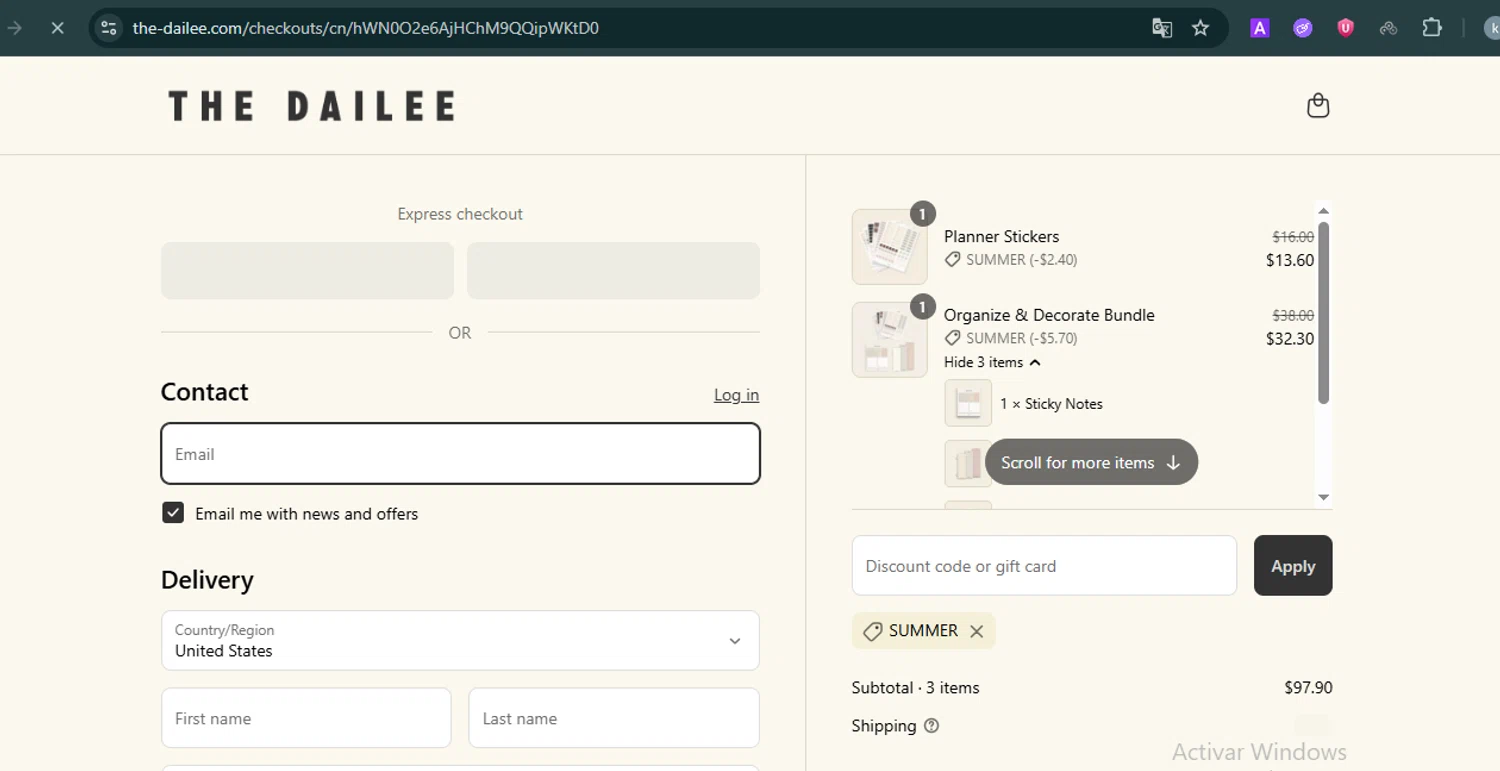Click the second express checkout button
The height and width of the screenshot is (771, 1500).
pos(613,271)
